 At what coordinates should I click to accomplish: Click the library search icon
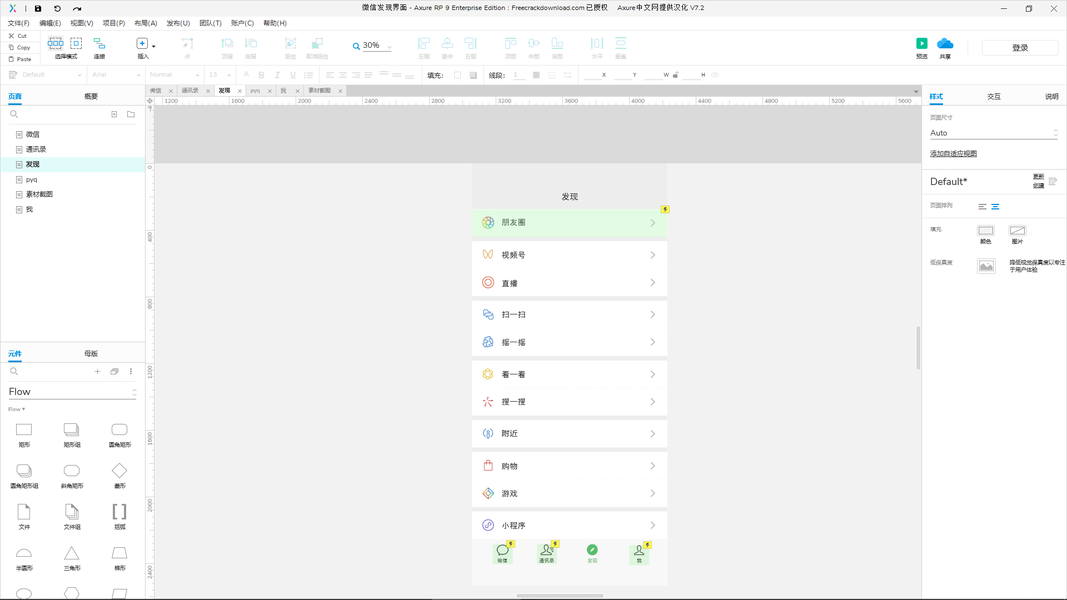click(14, 371)
